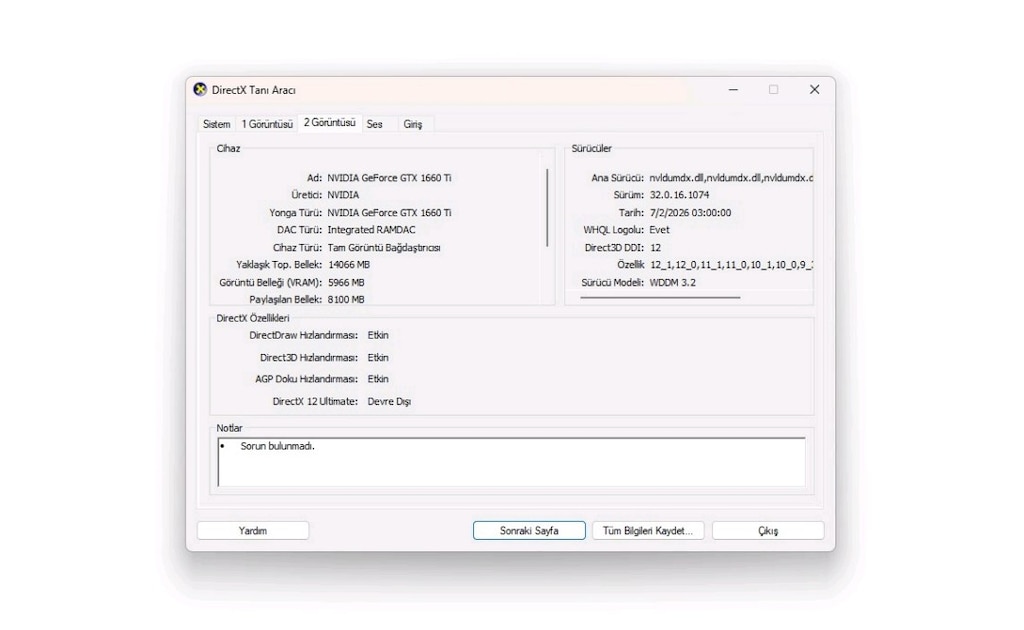The image size is (1024, 630).
Task: Click the Yonga Türü label
Action: 295,213
